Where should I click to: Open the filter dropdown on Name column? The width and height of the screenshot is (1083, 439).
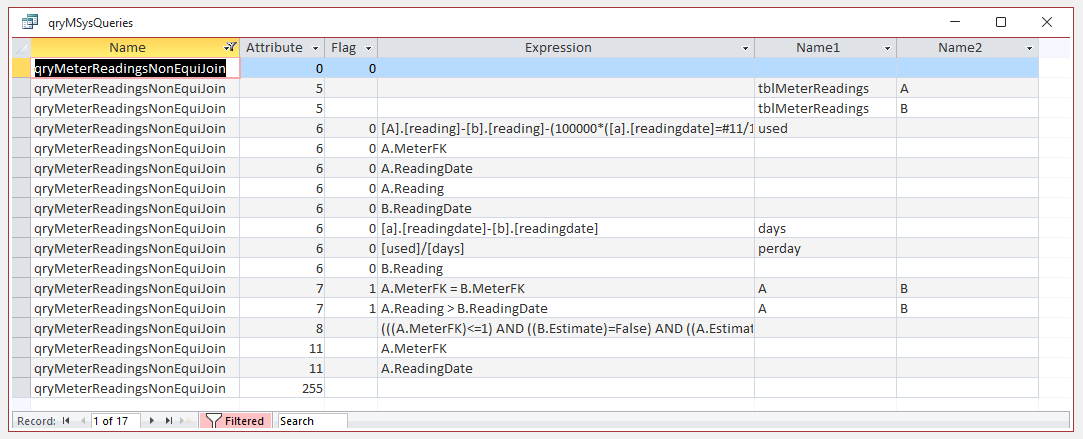(231, 48)
